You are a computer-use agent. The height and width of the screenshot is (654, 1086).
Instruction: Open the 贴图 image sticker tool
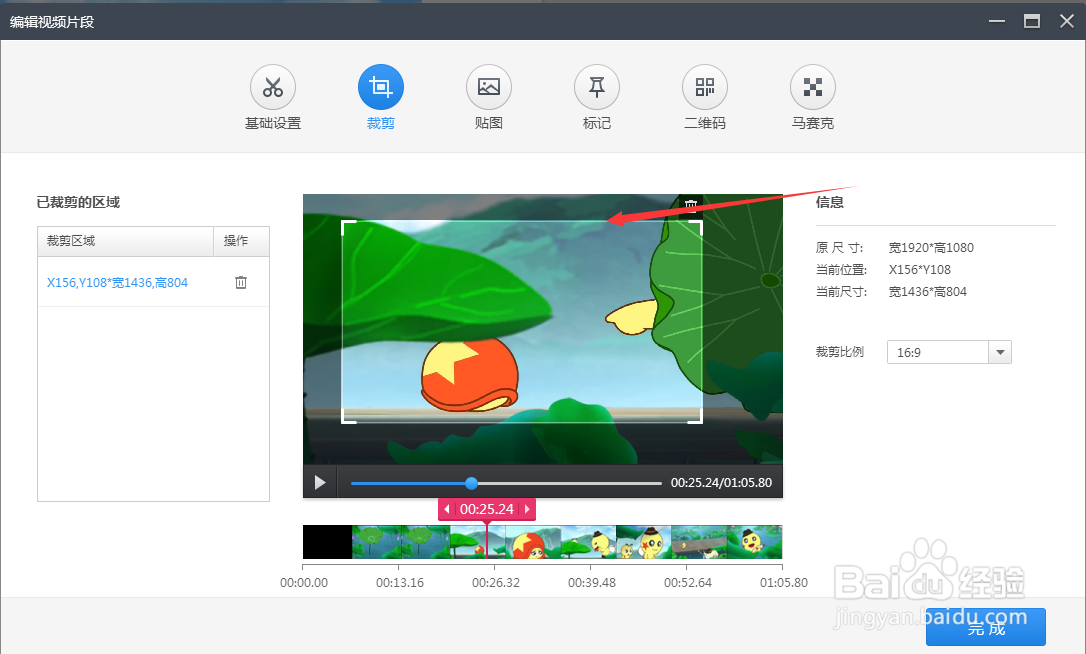[x=489, y=87]
